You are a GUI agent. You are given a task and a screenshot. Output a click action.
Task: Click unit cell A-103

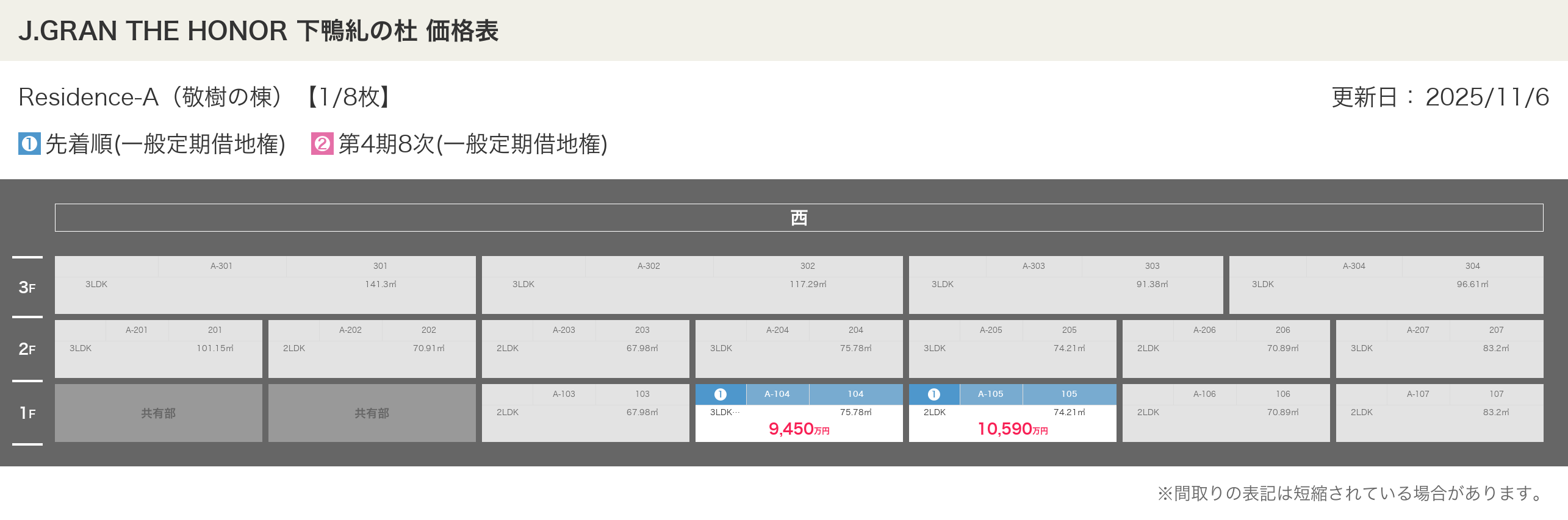coord(585,413)
